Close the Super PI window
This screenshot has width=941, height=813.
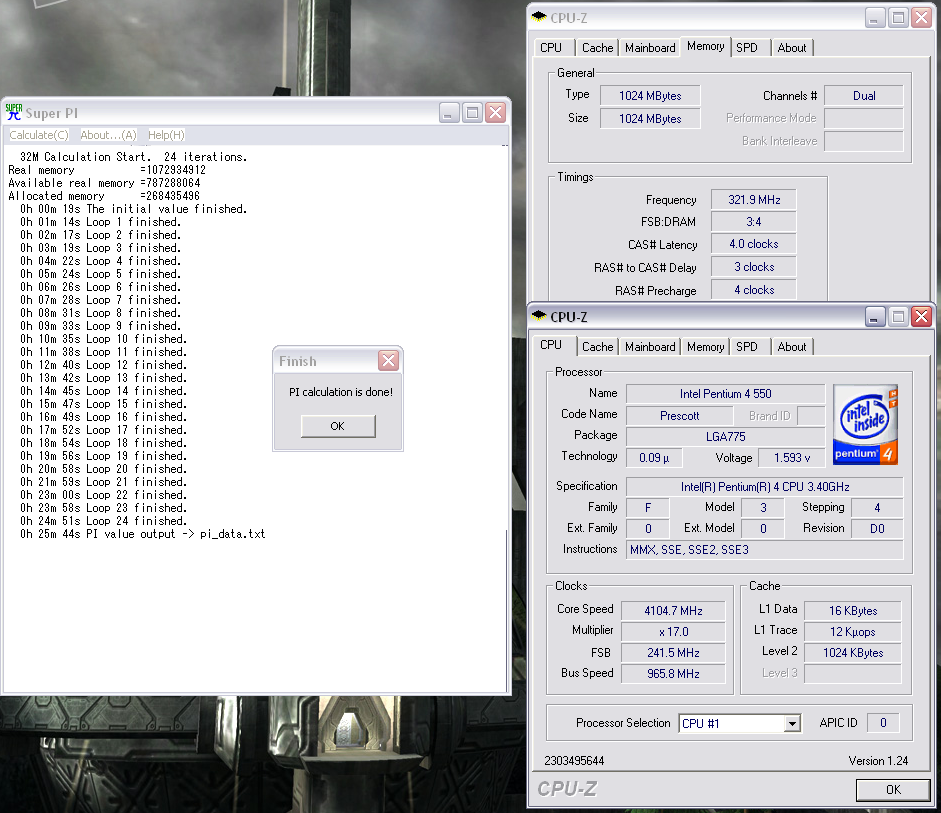[x=496, y=112]
